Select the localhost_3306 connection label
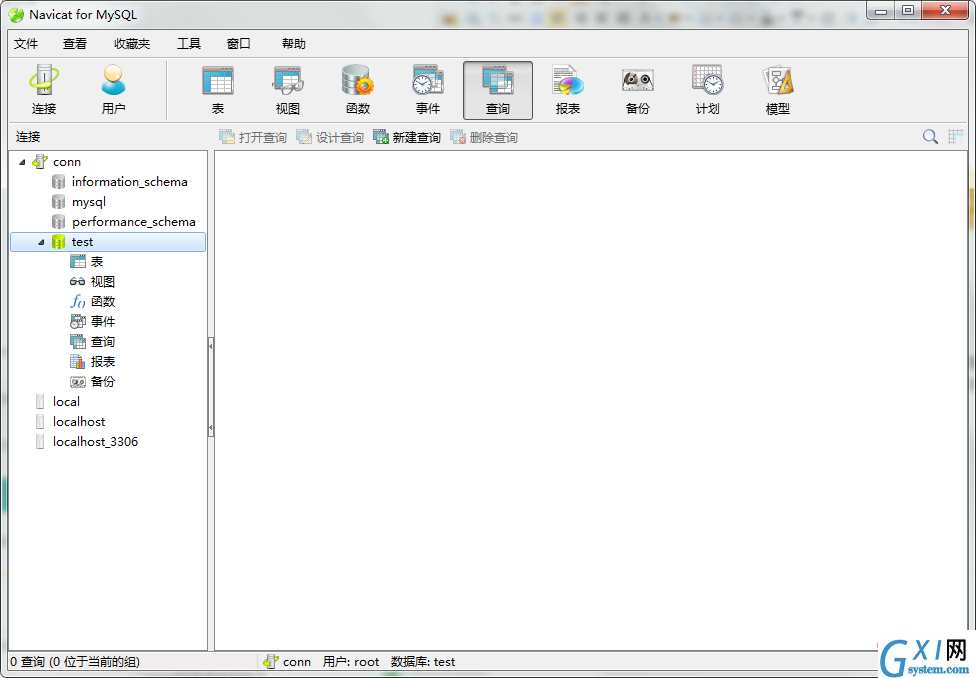This screenshot has height=678, width=976. [x=95, y=441]
